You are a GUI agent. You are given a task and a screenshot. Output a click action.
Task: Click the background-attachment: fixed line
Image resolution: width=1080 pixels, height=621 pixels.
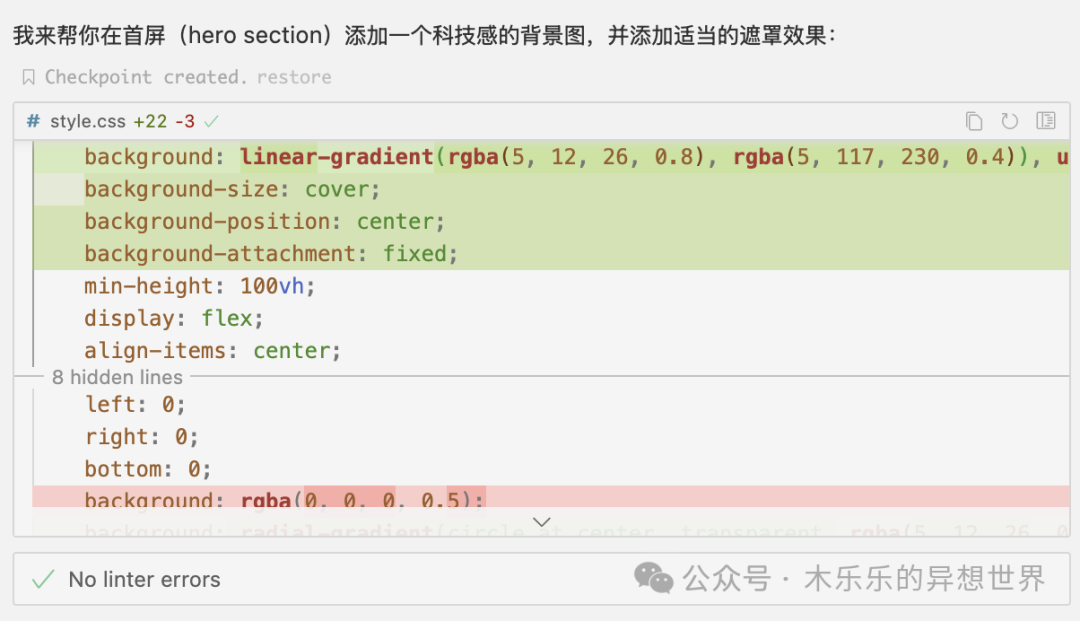tap(270, 253)
